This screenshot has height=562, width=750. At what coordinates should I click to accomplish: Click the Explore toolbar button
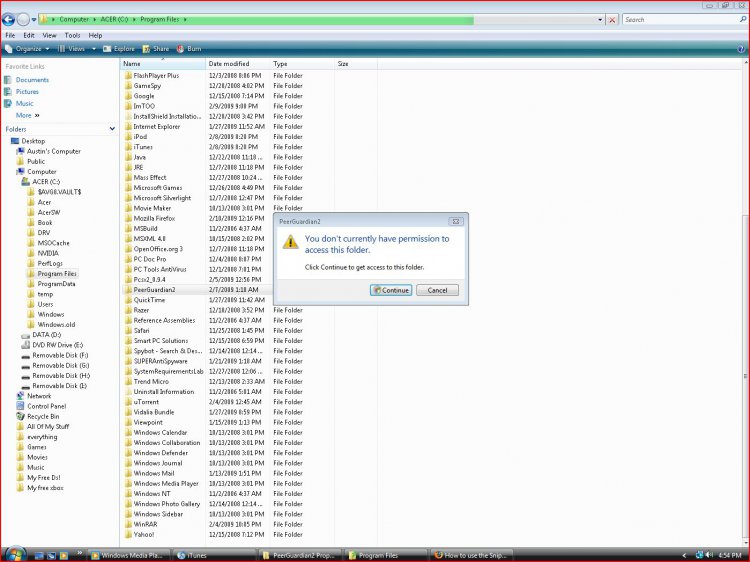click(x=119, y=49)
